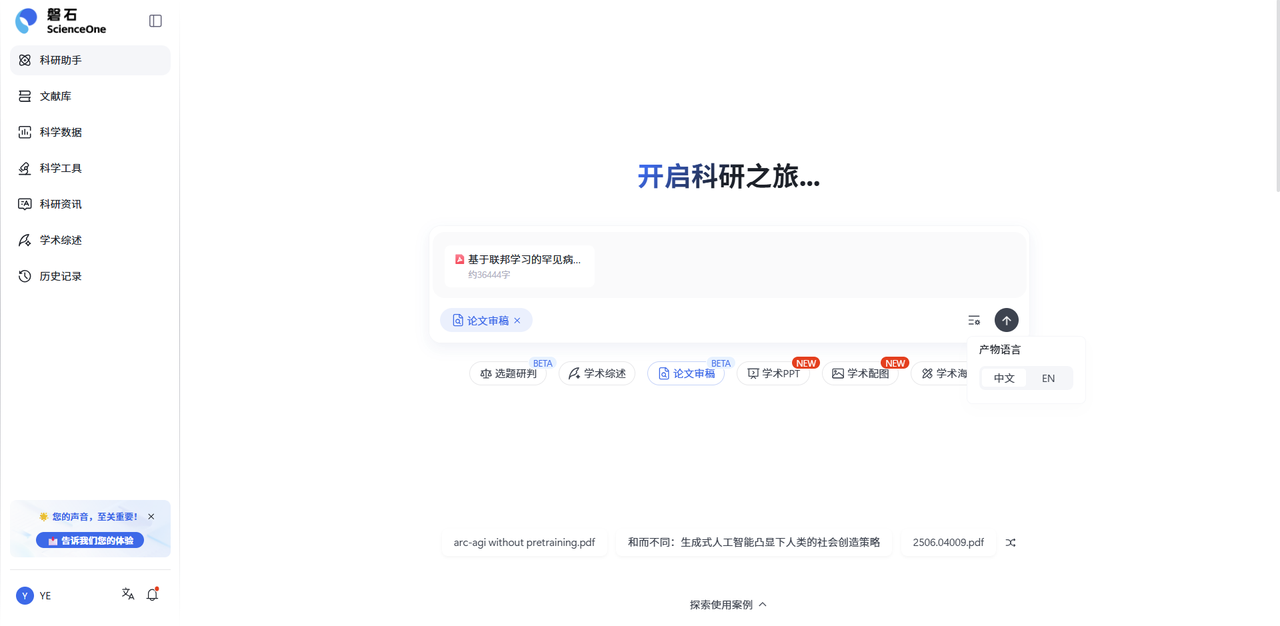Switch 产物语言 to EN

coord(1049,378)
